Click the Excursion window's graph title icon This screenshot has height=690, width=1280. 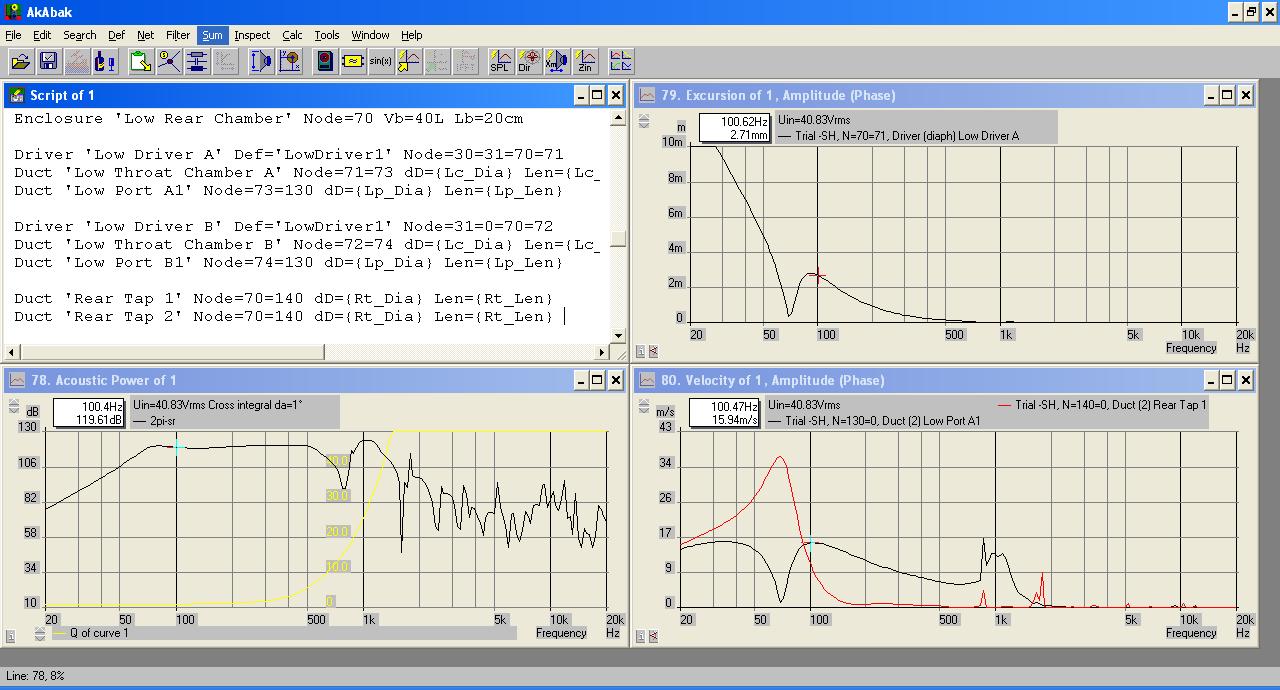[647, 95]
